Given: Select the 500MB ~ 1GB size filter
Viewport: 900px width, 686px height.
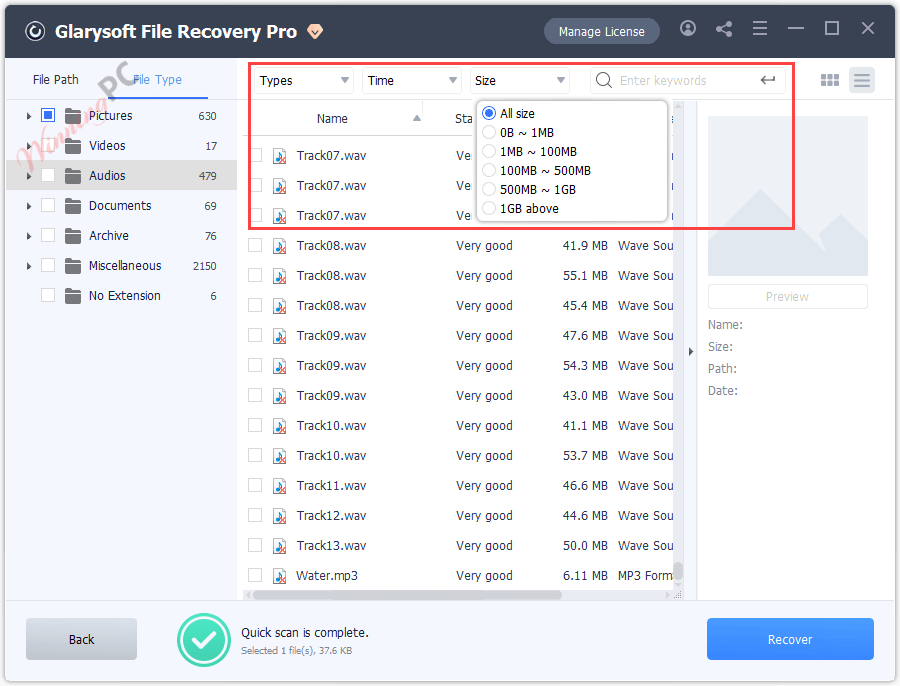Looking at the screenshot, I should pos(489,189).
